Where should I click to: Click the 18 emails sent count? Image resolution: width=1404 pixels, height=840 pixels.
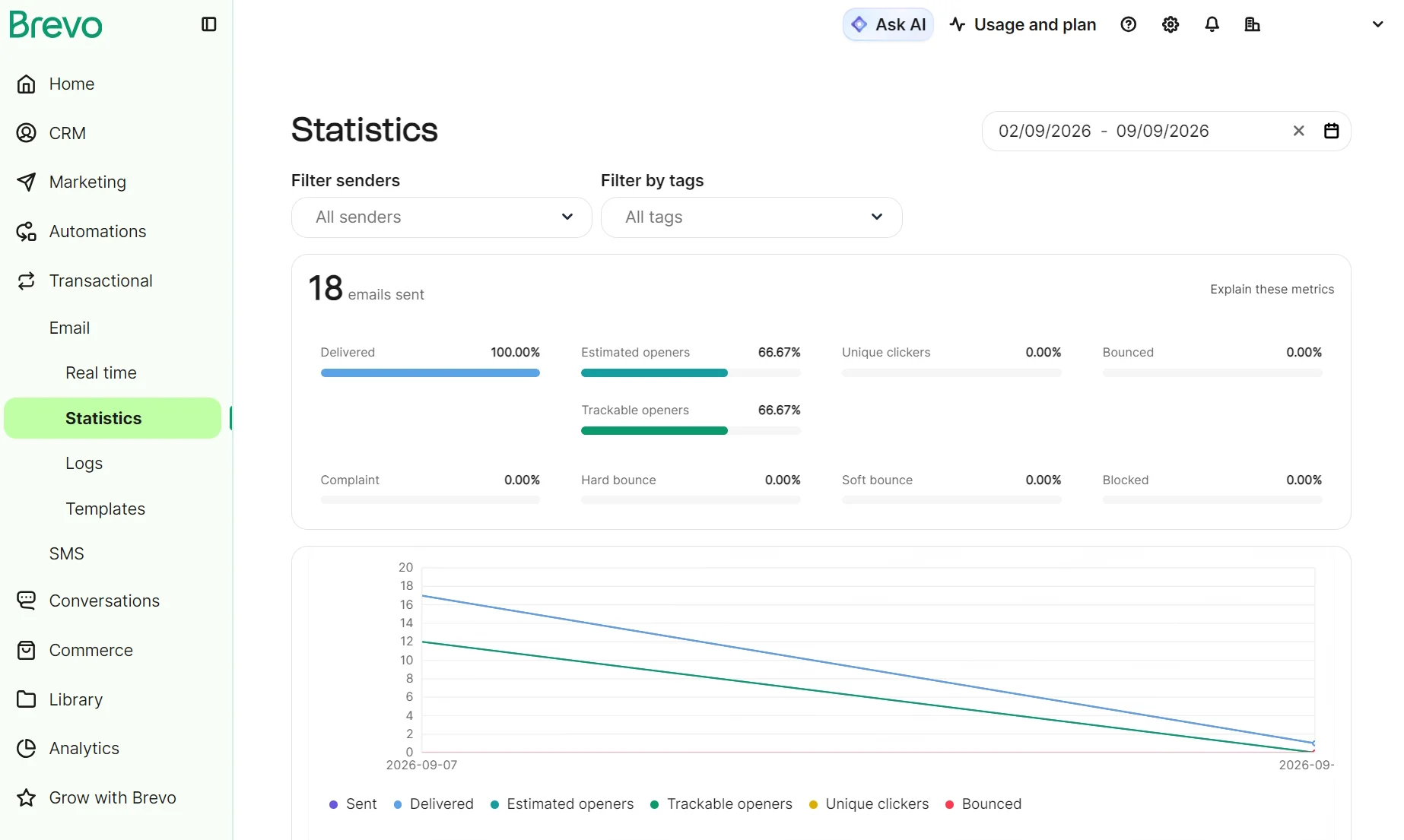click(x=367, y=289)
